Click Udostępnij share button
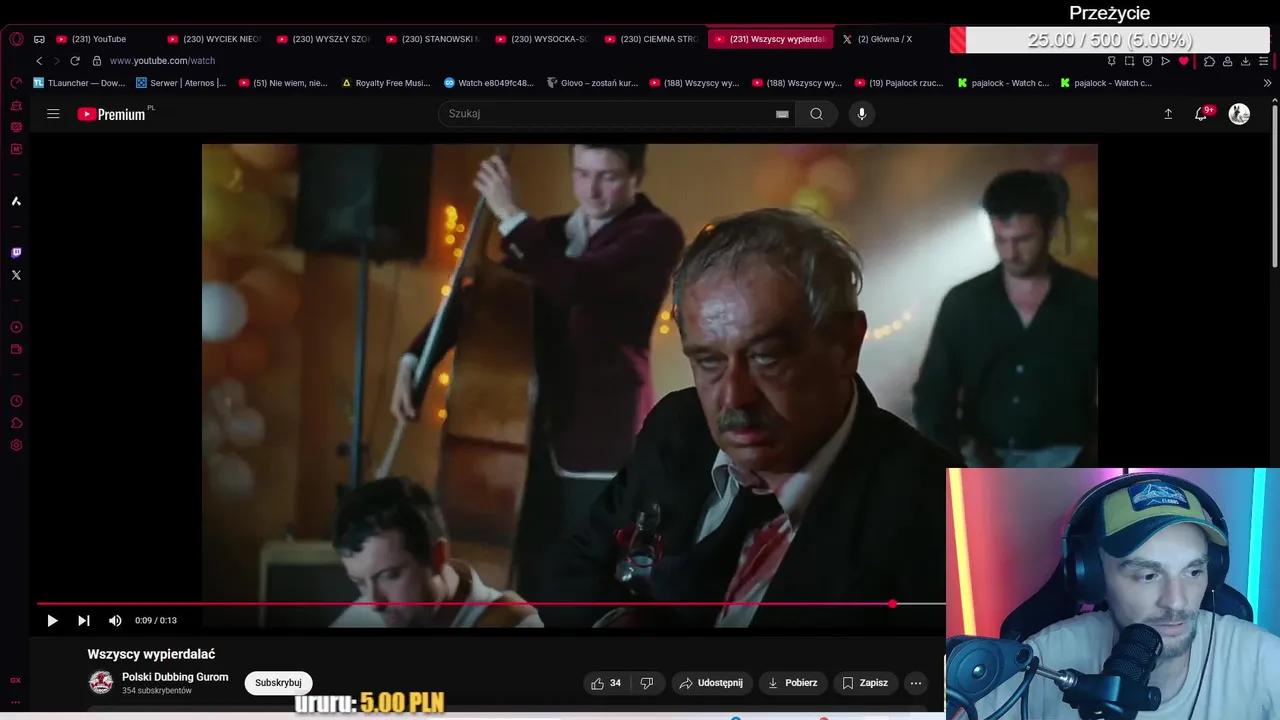 click(712, 683)
